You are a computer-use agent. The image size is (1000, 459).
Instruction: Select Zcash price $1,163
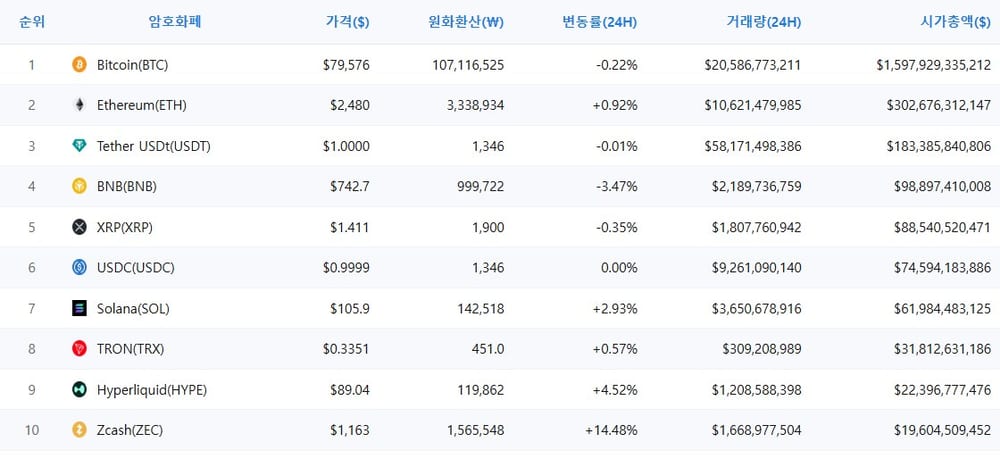(349, 431)
